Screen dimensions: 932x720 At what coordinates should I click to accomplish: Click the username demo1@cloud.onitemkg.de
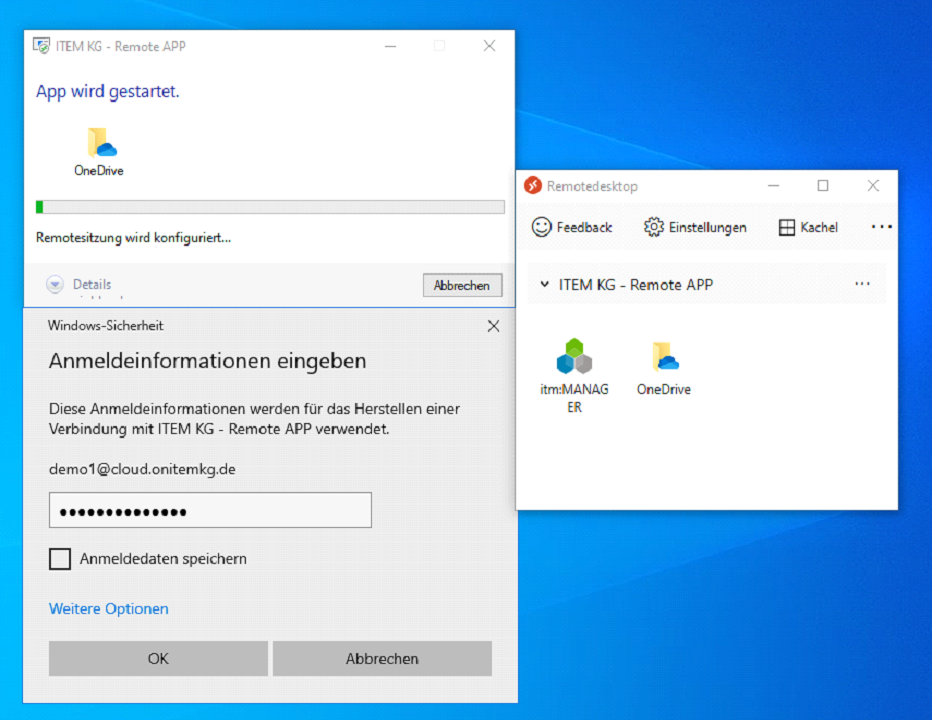[x=142, y=469]
